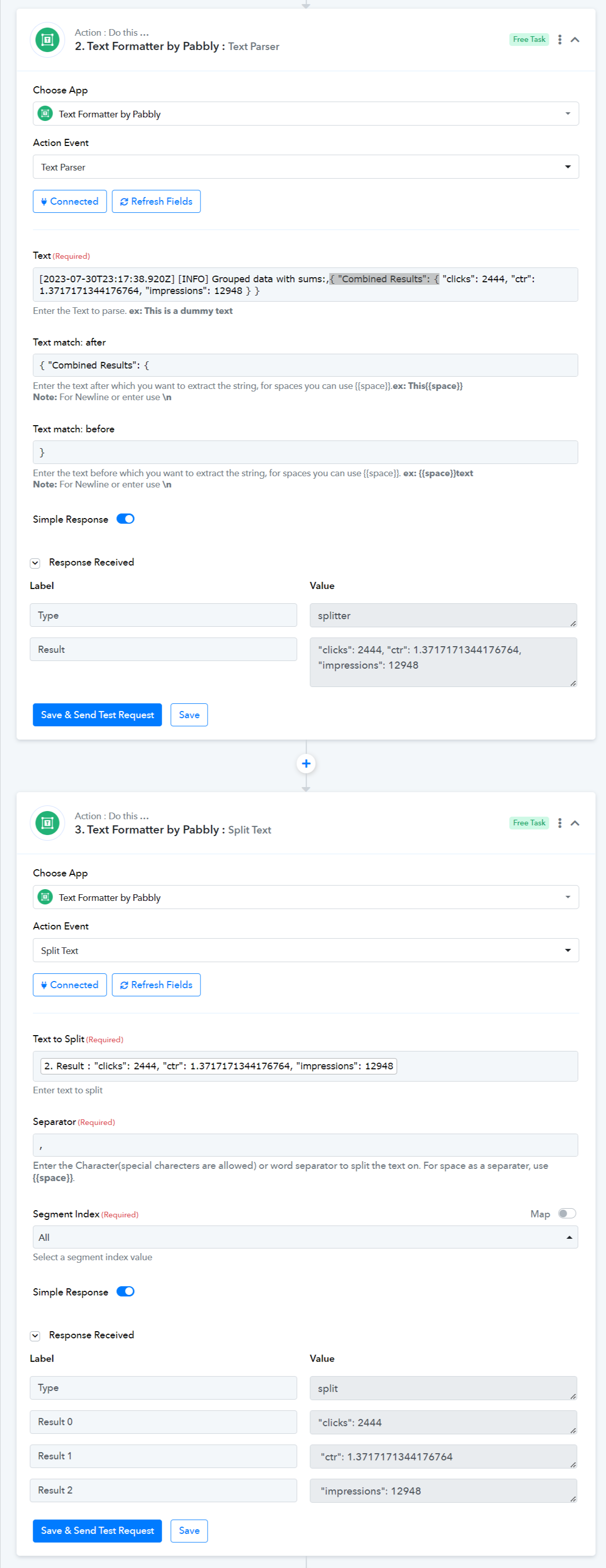The image size is (606, 1568).
Task: Click the Text to parse input field
Action: coord(306,285)
